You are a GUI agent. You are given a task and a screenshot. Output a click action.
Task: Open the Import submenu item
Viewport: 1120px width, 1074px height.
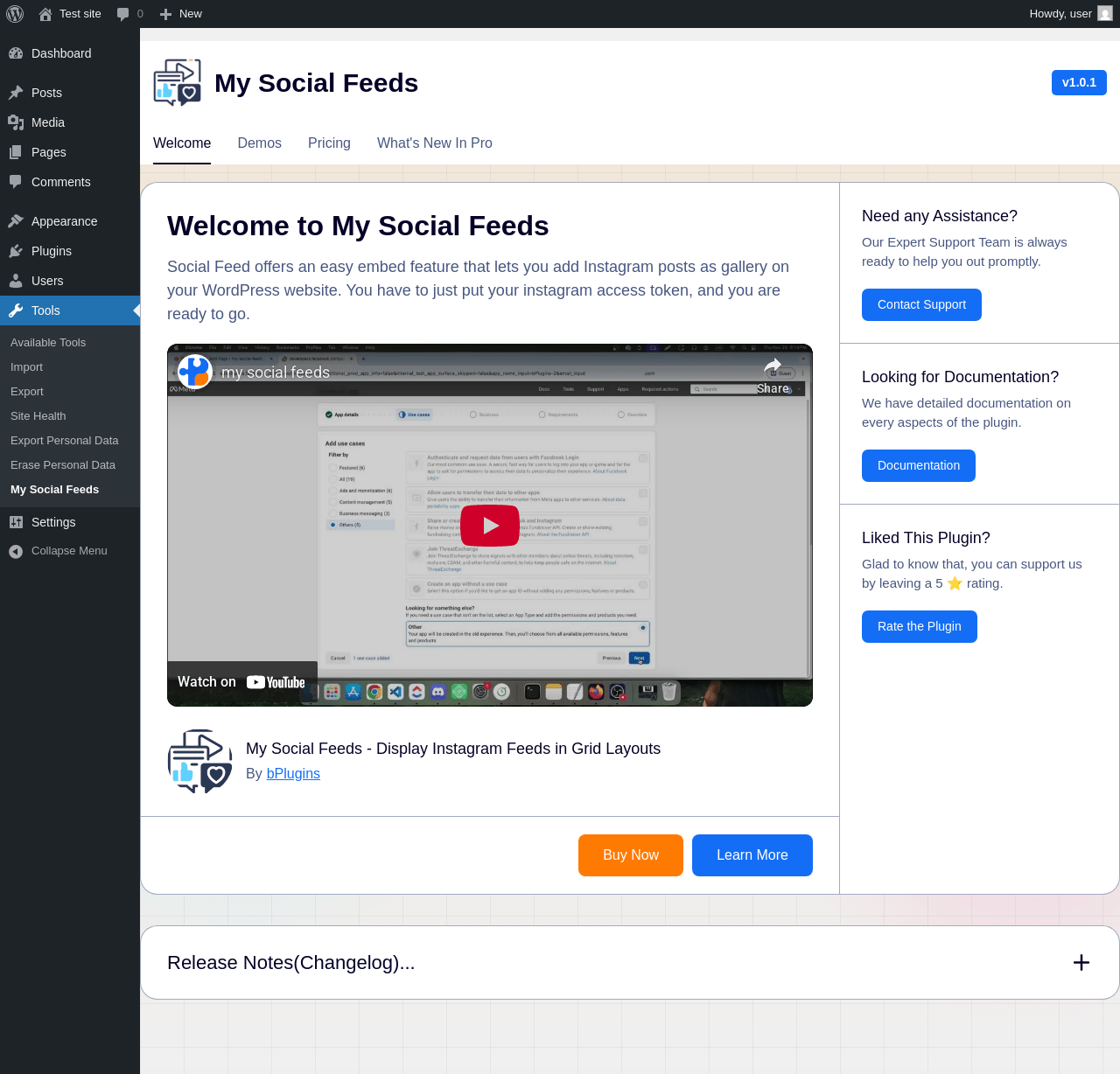pos(26,367)
